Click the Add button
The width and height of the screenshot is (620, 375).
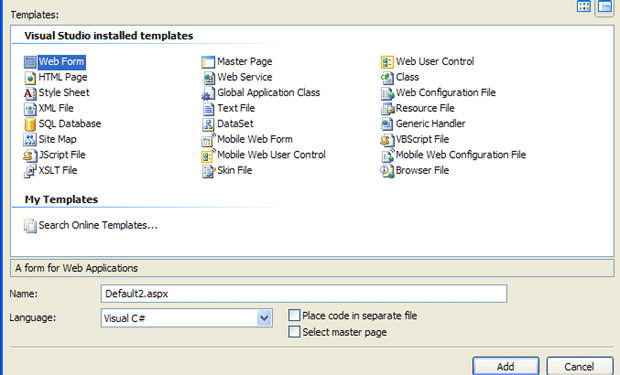coord(506,366)
